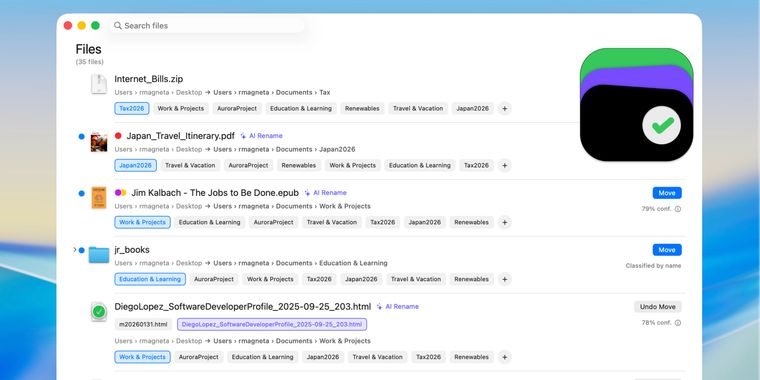Select Renewables tag for DiegoLopez file

click(x=472, y=357)
